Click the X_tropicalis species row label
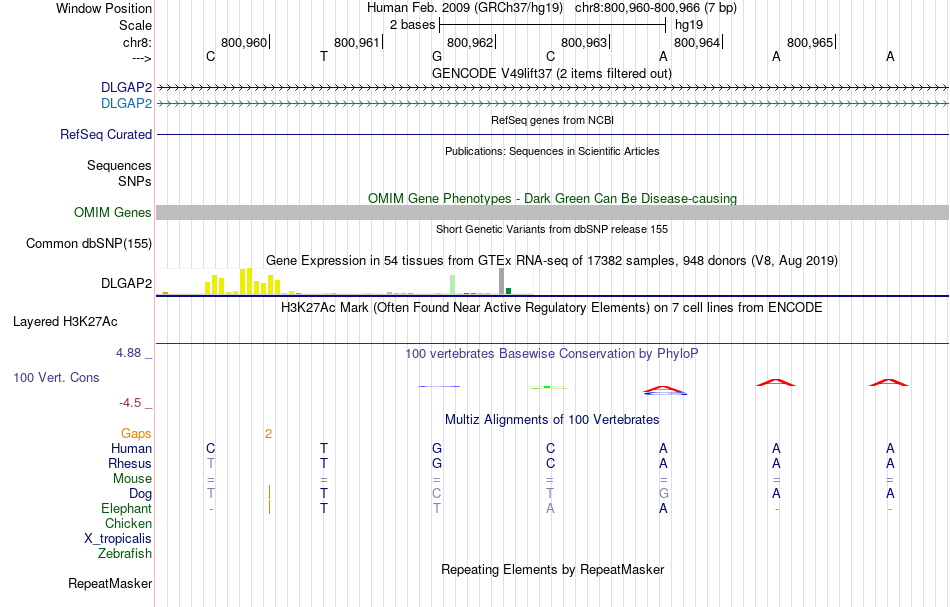The height and width of the screenshot is (607, 950). pos(118,539)
